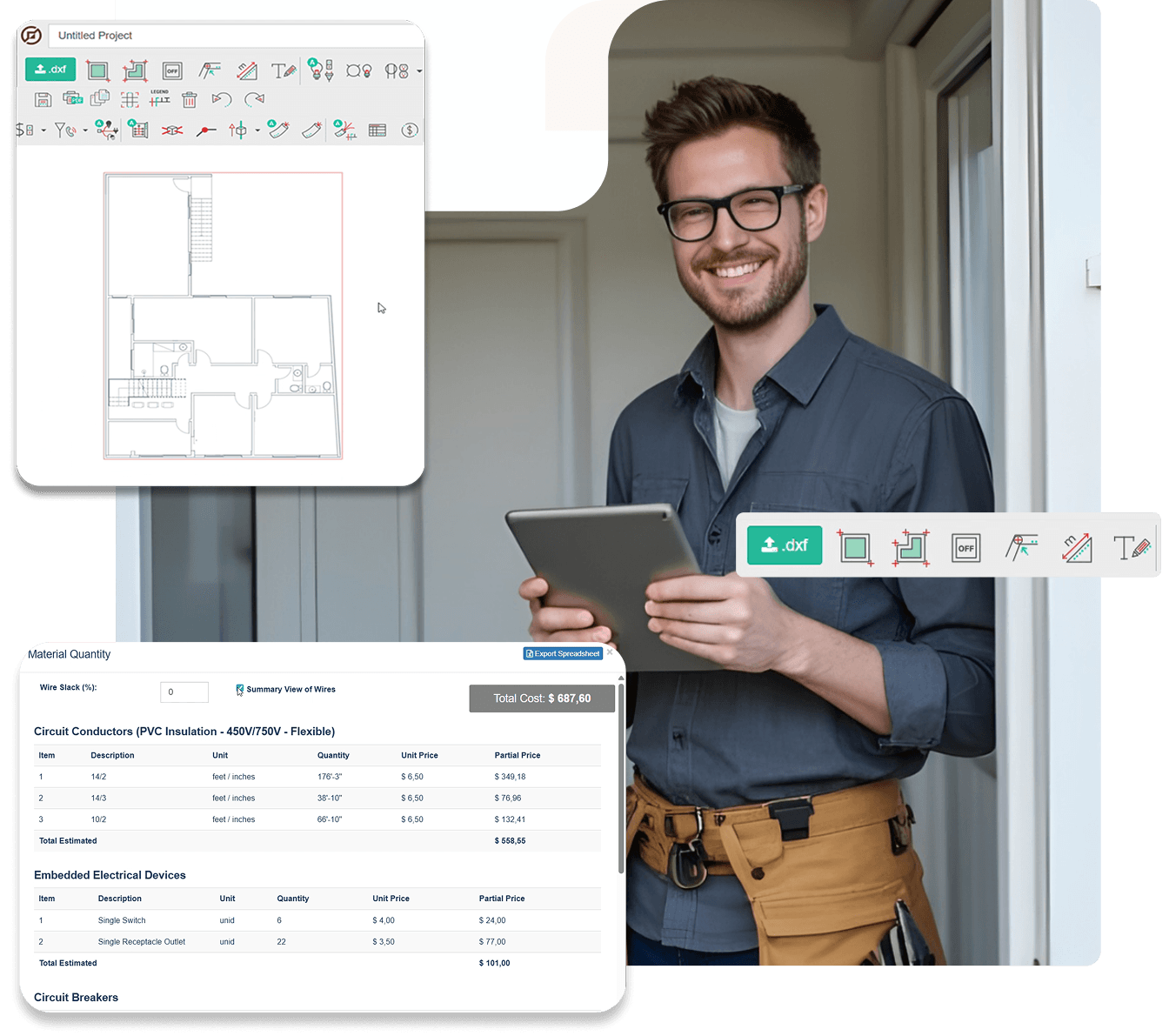
Task: Redo the last undone action
Action: pyautogui.click(x=253, y=99)
